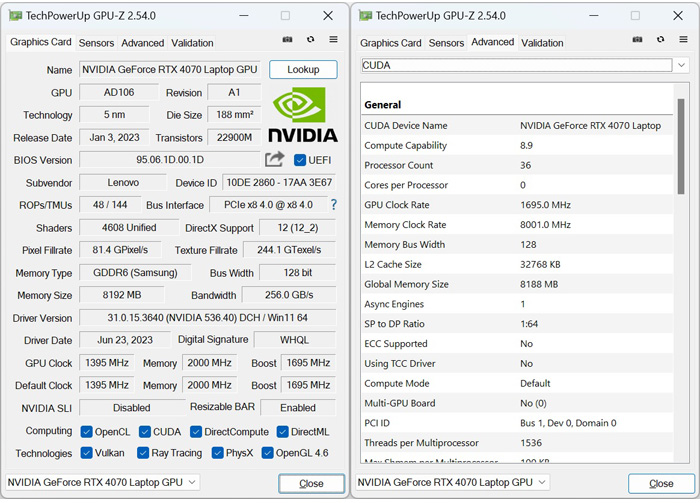GPU-Z app icon in left window title bar
The image size is (700, 503).
pos(15,16)
